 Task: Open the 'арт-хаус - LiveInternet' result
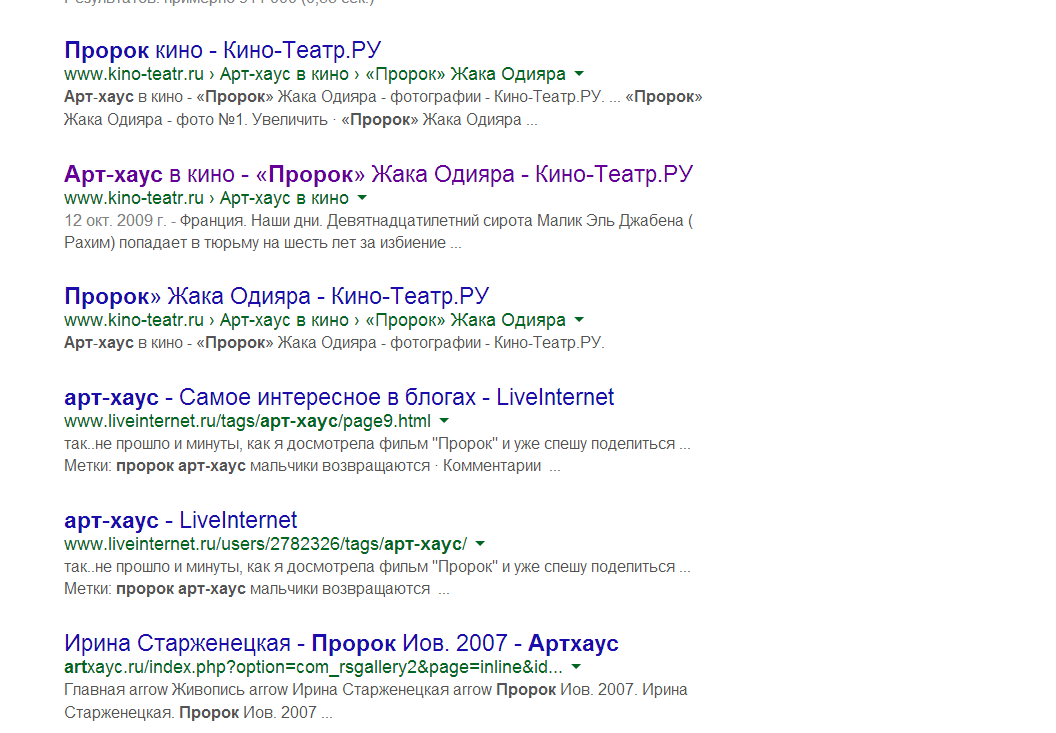[x=180, y=519]
